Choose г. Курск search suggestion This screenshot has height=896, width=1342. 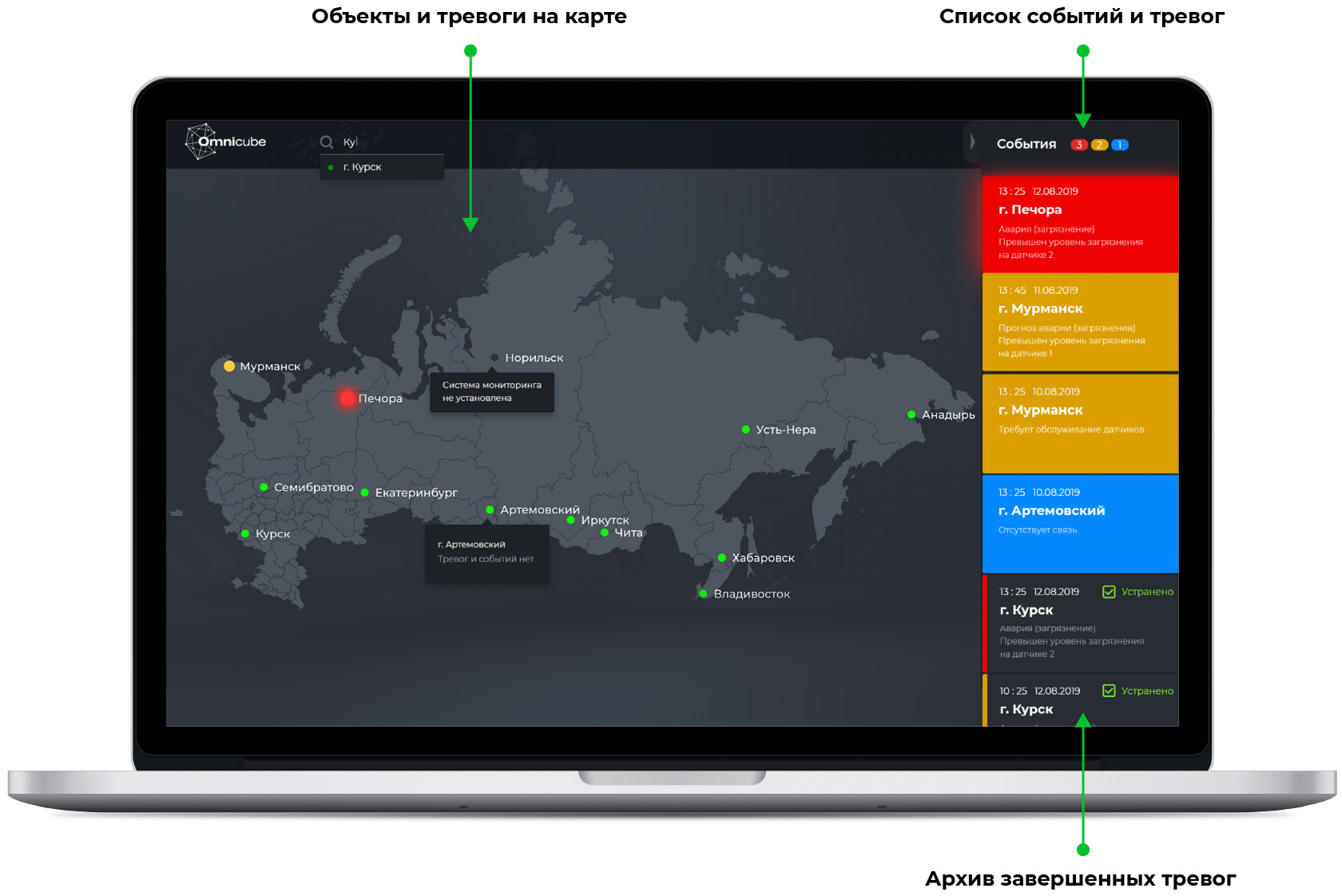tap(363, 167)
